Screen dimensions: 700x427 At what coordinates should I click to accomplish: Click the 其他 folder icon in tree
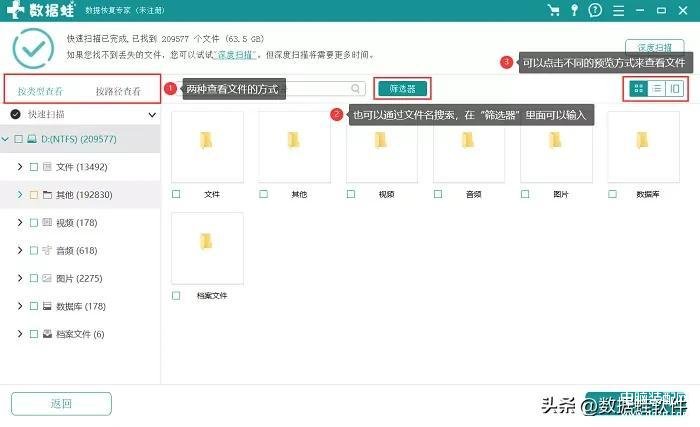click(47, 195)
